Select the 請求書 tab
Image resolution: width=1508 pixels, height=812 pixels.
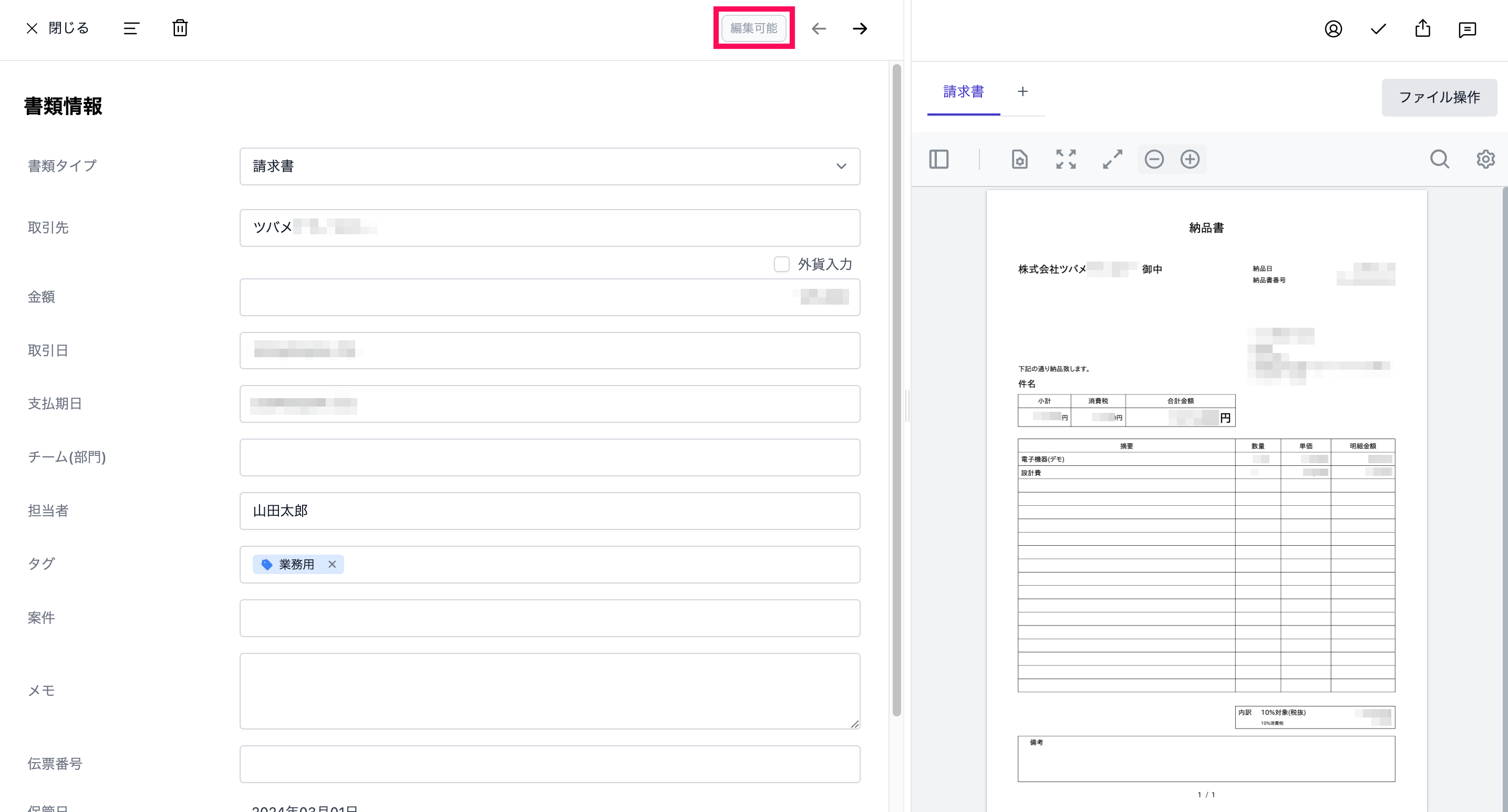click(963, 92)
